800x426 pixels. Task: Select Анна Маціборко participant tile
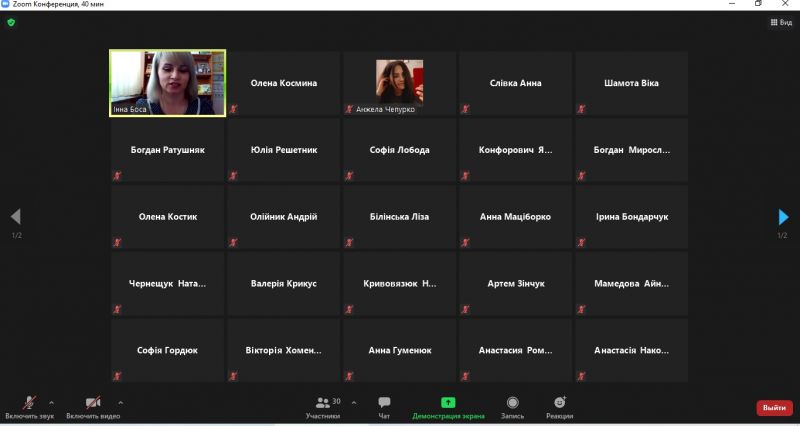point(515,217)
